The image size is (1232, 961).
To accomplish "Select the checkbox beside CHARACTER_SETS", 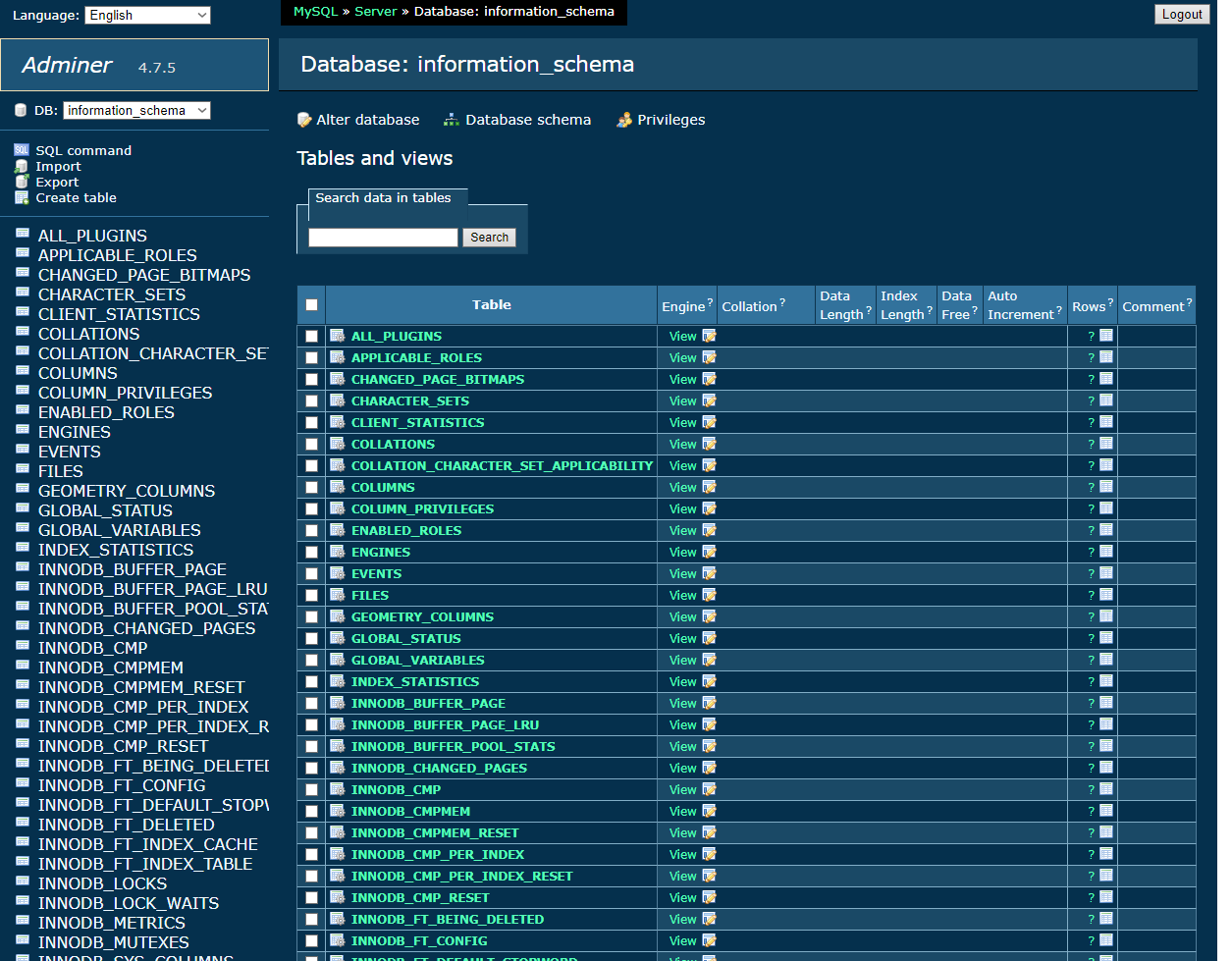I will coord(311,400).
